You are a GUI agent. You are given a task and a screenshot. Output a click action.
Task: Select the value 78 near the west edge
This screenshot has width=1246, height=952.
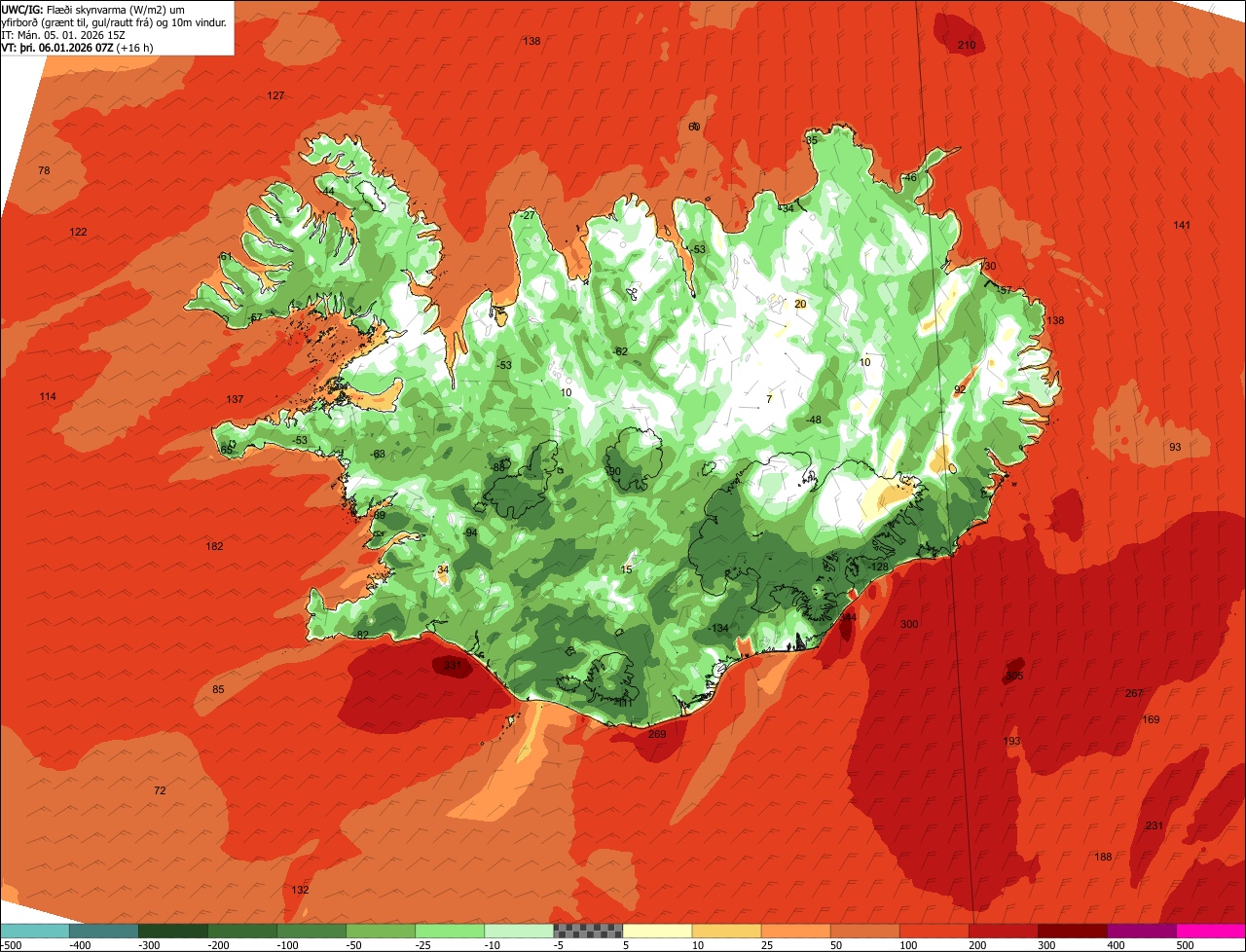(x=44, y=170)
